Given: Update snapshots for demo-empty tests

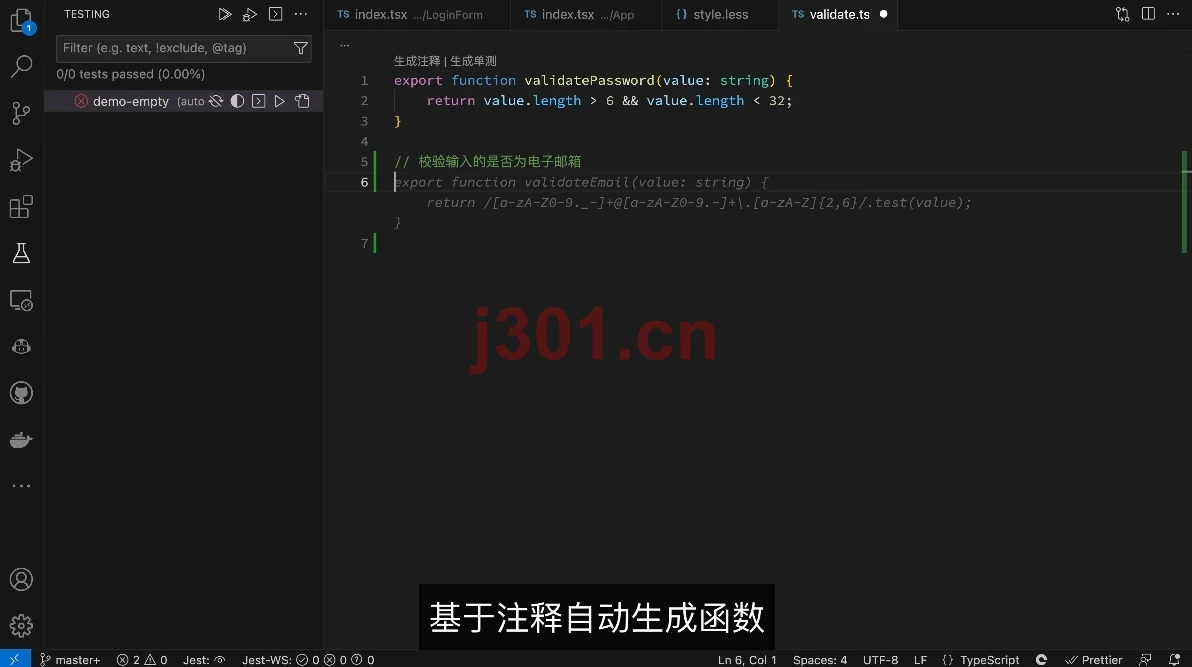Looking at the screenshot, I should pos(302,101).
